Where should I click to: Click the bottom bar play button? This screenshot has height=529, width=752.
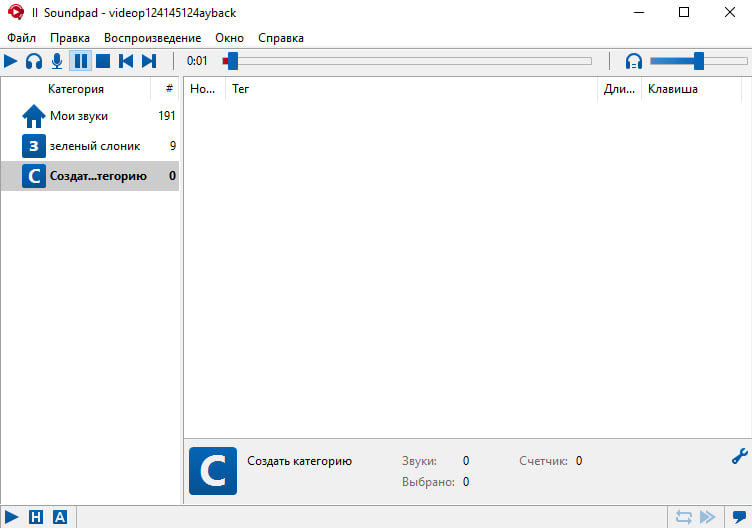point(12,517)
